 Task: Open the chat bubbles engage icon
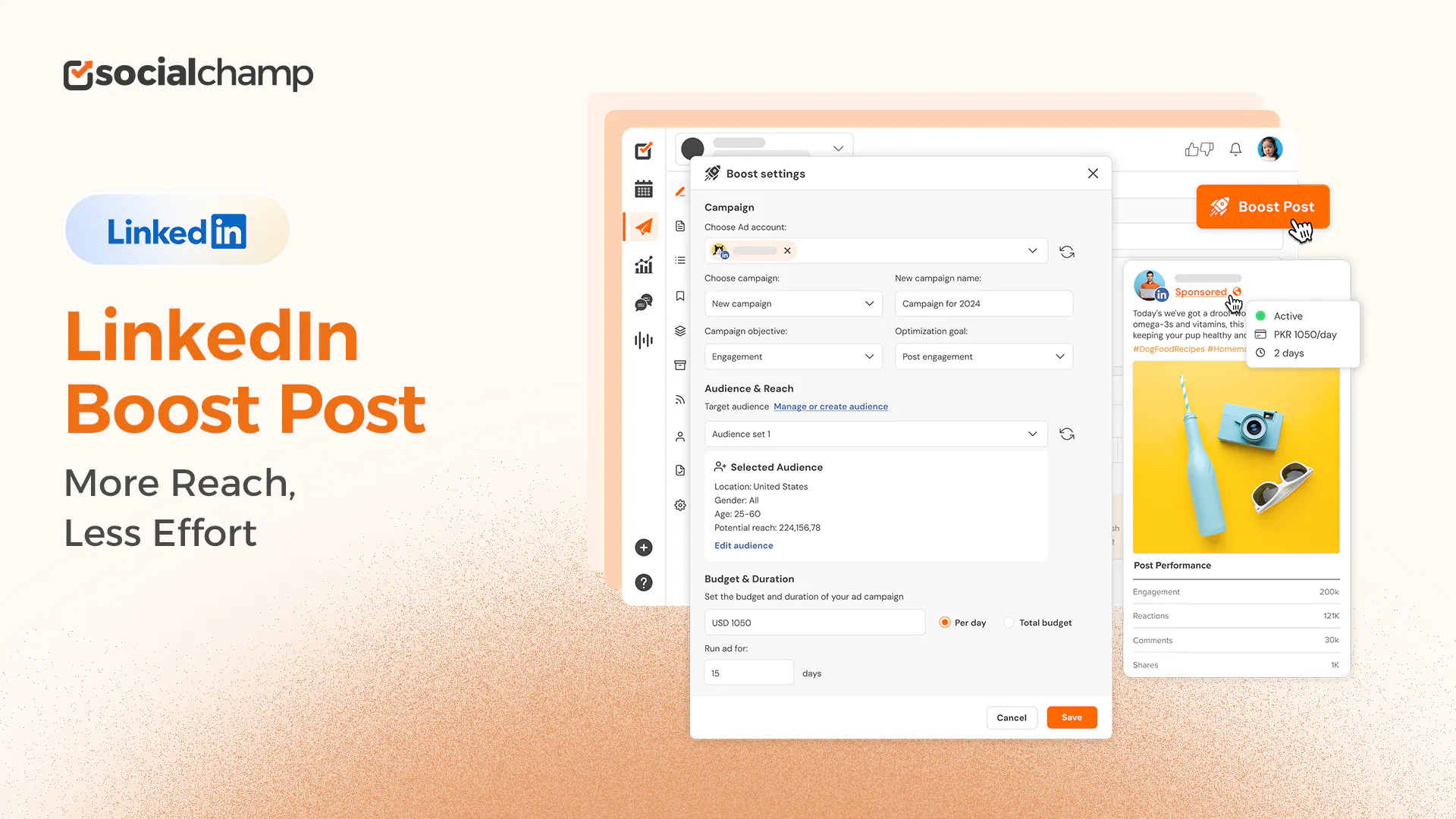(x=644, y=303)
